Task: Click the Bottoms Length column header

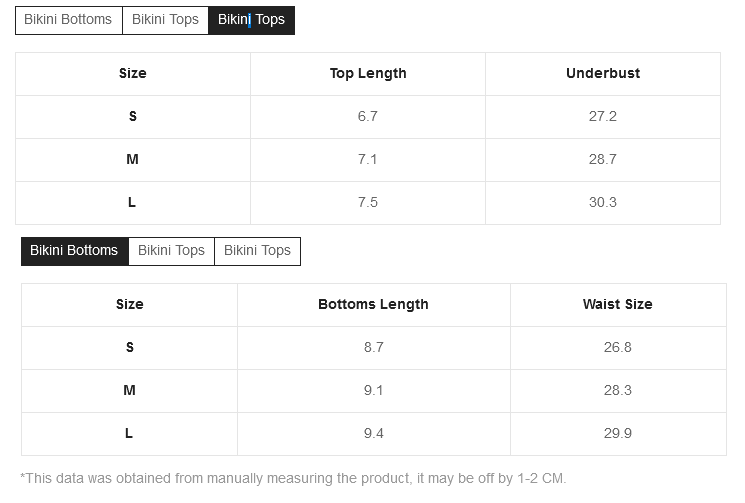Action: tap(373, 304)
